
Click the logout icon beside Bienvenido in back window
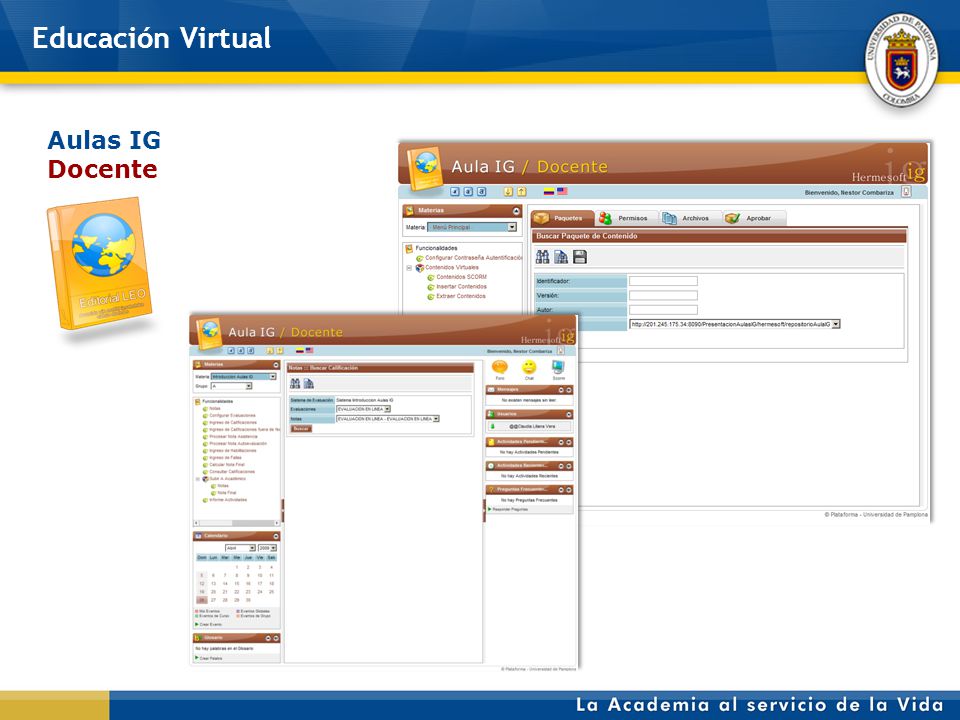pos(906,192)
